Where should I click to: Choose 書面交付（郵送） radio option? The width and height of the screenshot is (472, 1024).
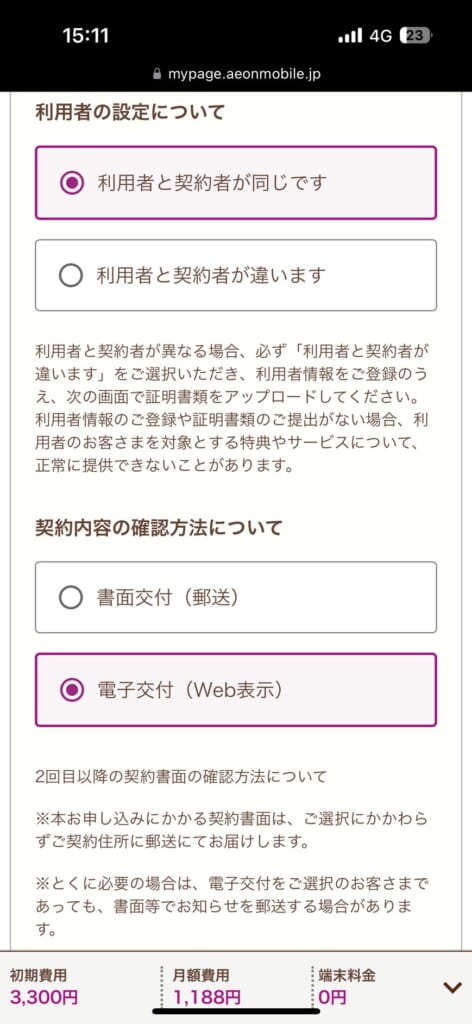(x=71, y=598)
